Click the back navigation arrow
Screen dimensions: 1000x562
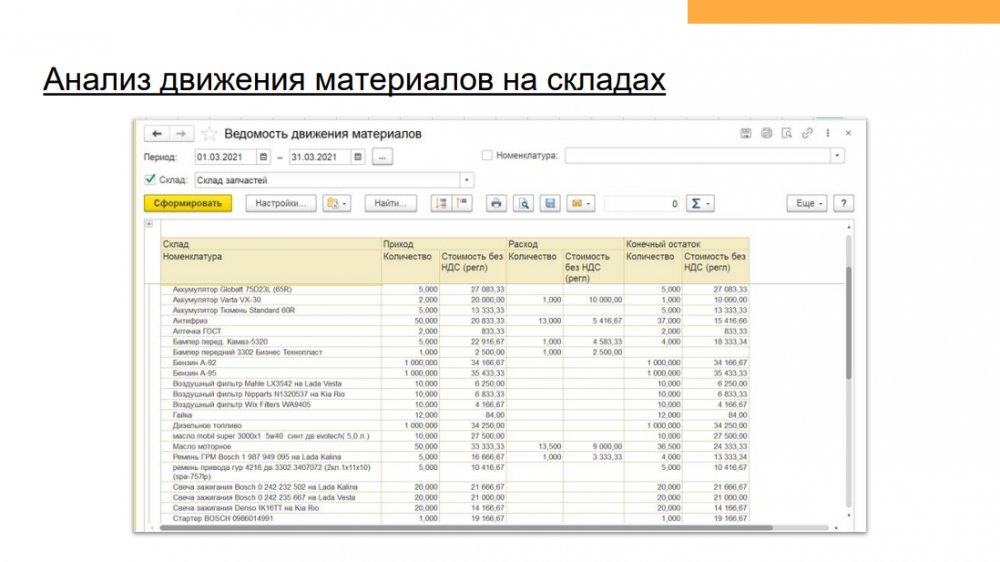point(156,133)
